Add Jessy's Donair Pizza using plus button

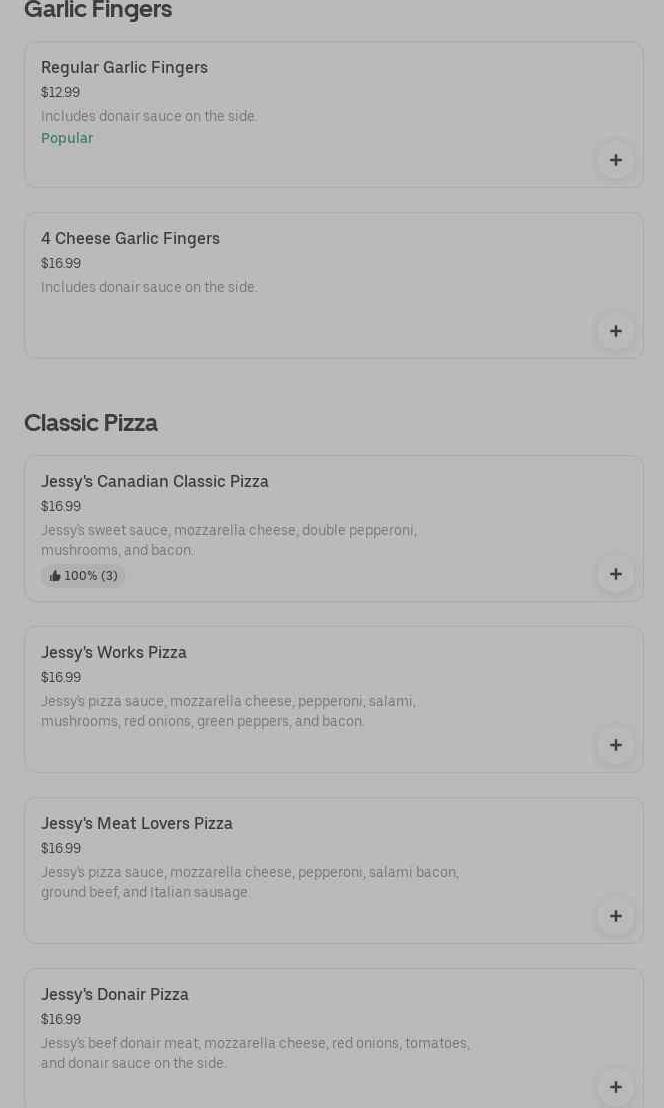[616, 1087]
